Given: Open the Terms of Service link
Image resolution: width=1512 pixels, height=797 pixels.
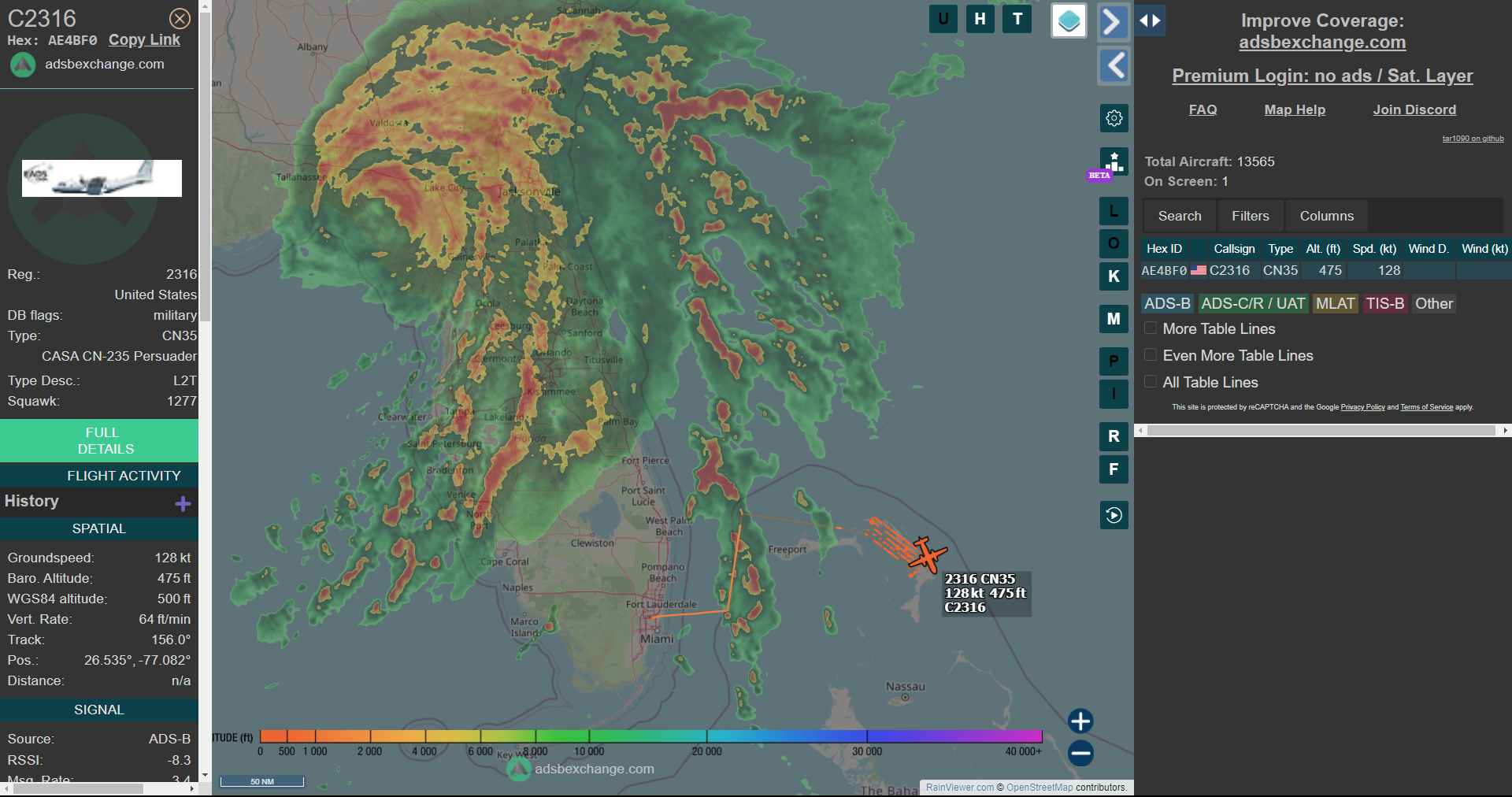Looking at the screenshot, I should [x=1426, y=407].
